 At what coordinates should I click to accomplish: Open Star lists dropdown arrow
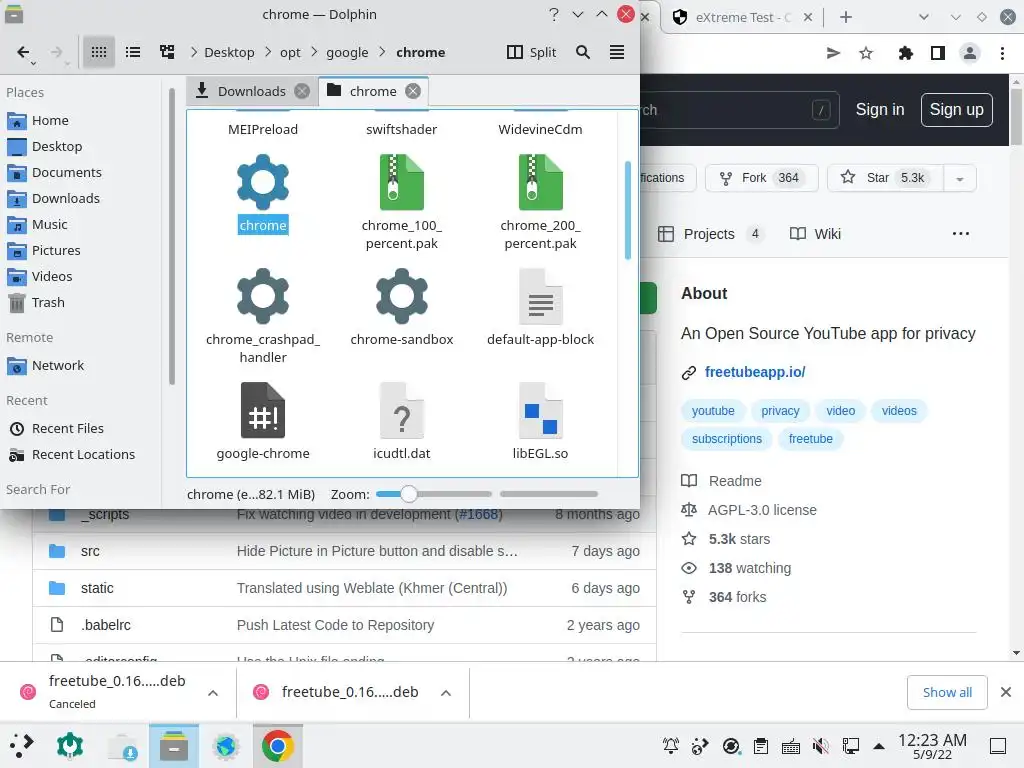959,178
